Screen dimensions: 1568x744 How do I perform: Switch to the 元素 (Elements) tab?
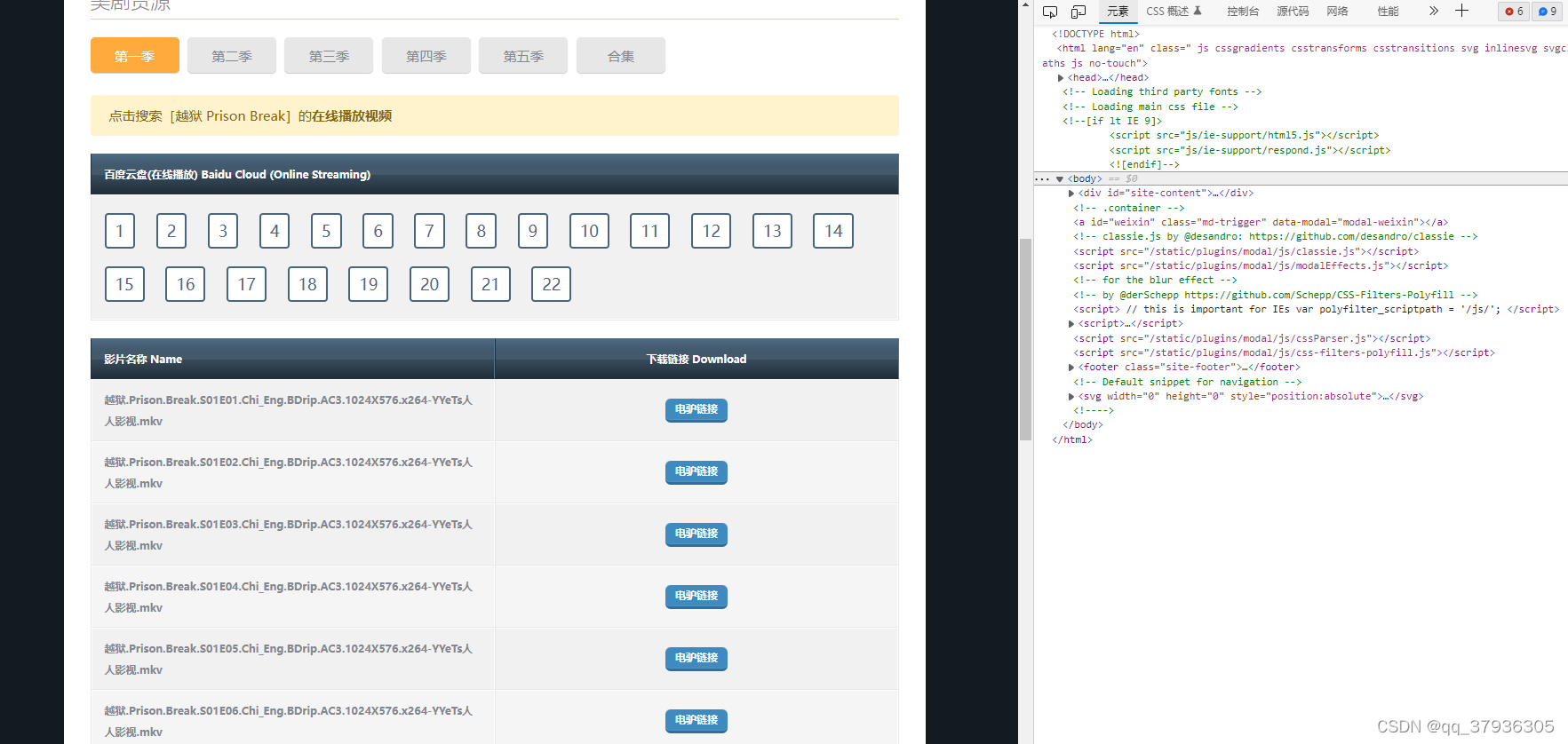pos(1118,12)
